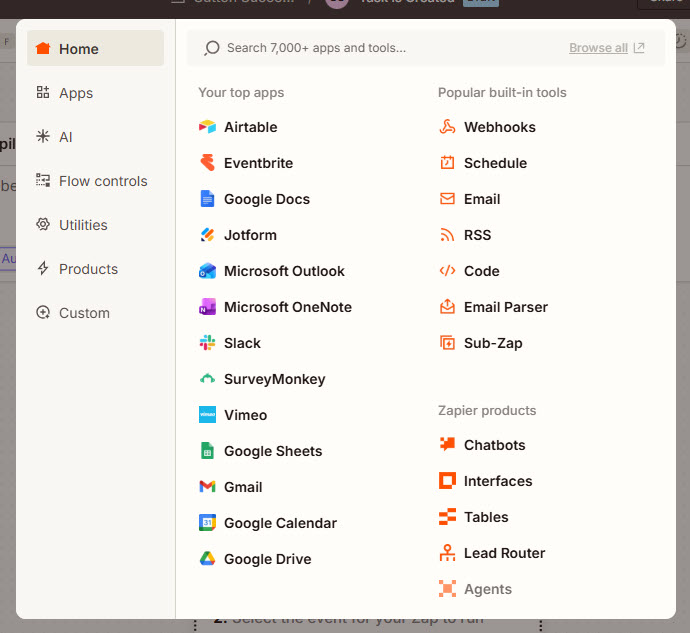Select Chatbots product label

494,445
